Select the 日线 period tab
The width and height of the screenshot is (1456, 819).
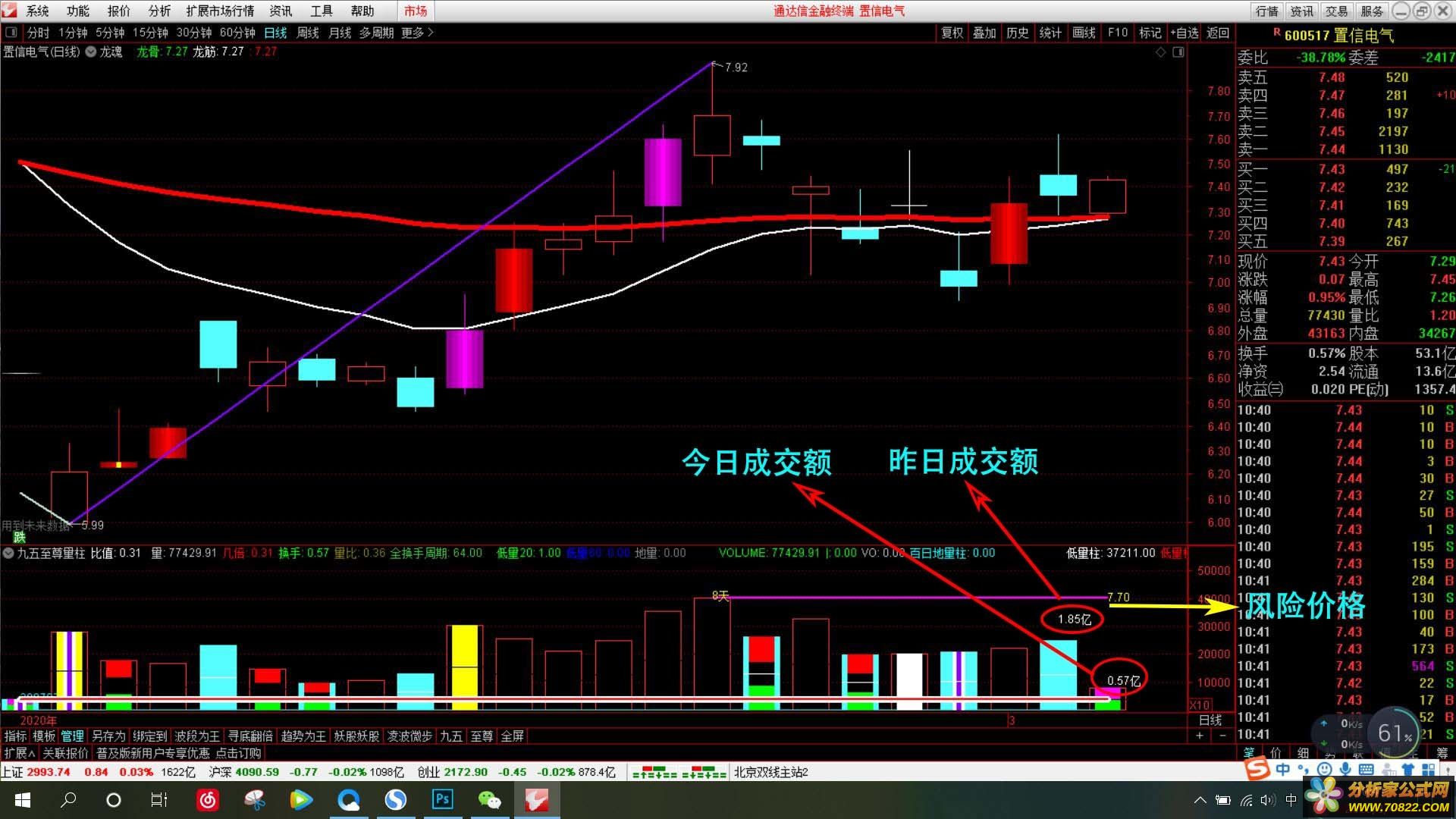tap(275, 33)
